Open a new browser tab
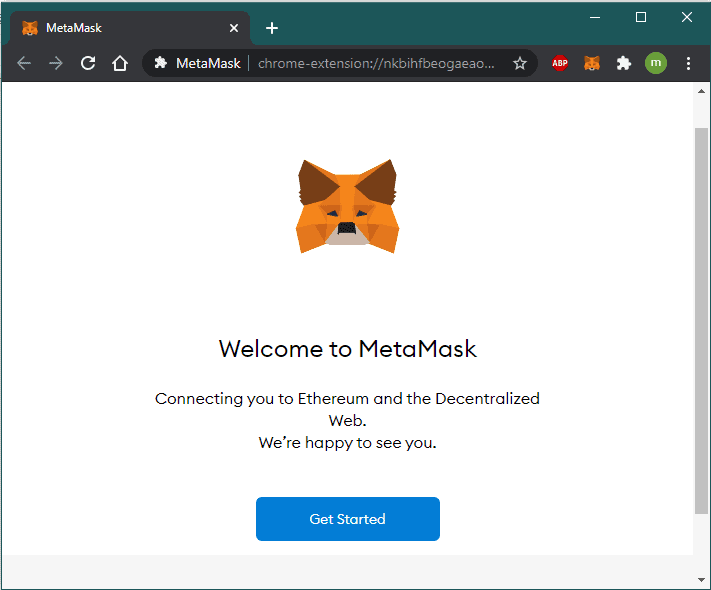 (x=272, y=28)
